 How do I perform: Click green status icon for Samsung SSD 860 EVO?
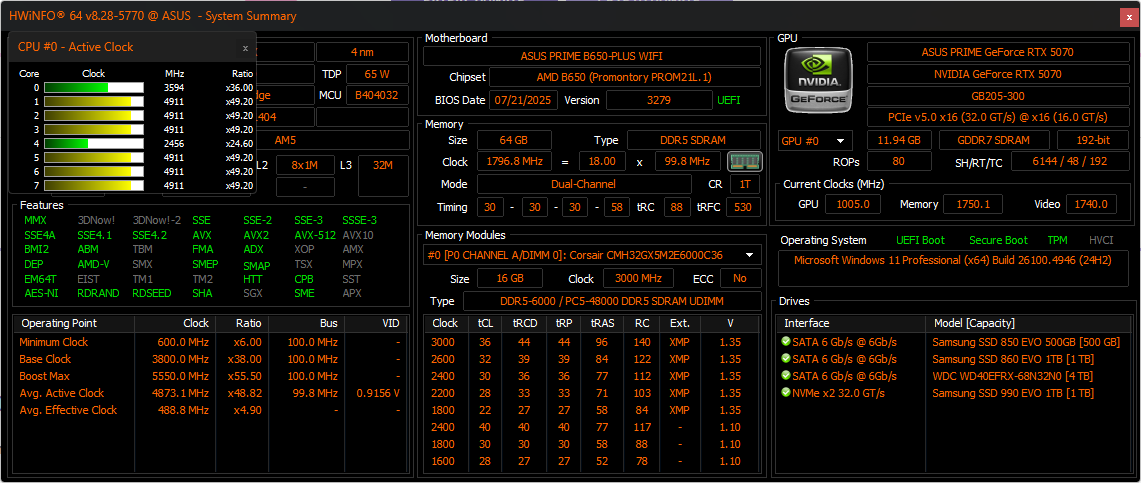[x=785, y=359]
